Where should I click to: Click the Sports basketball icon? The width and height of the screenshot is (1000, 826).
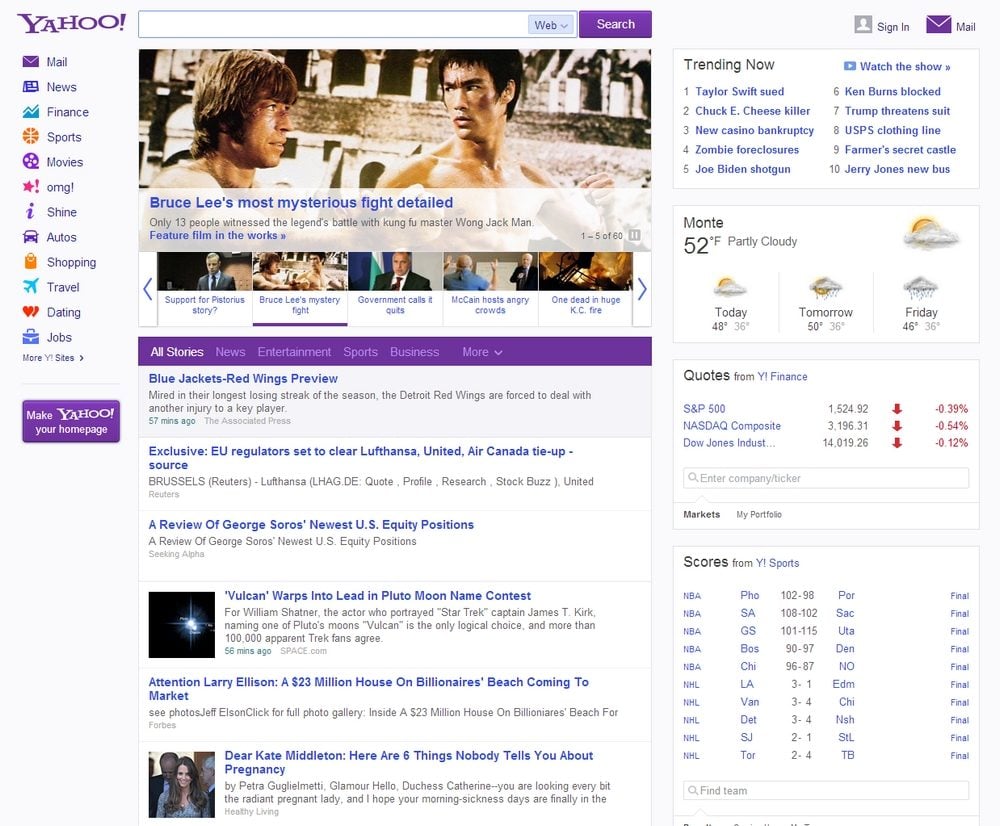[30, 137]
